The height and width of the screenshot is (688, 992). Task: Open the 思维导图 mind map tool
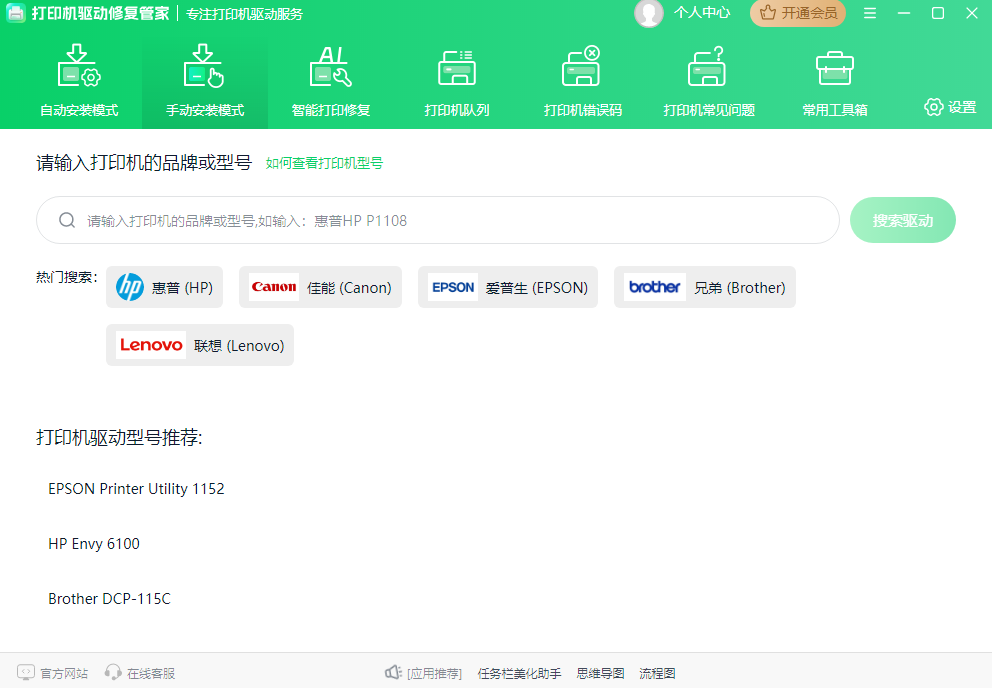pyautogui.click(x=598, y=672)
